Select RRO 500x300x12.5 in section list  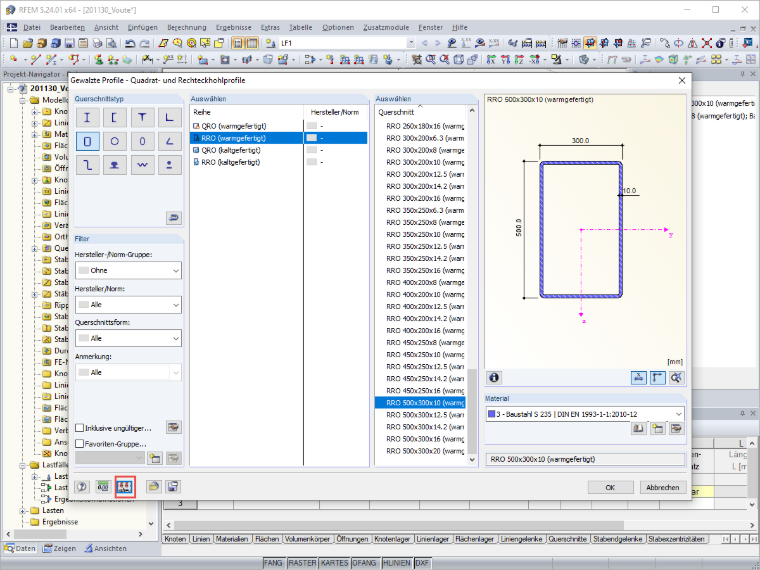click(x=421, y=415)
